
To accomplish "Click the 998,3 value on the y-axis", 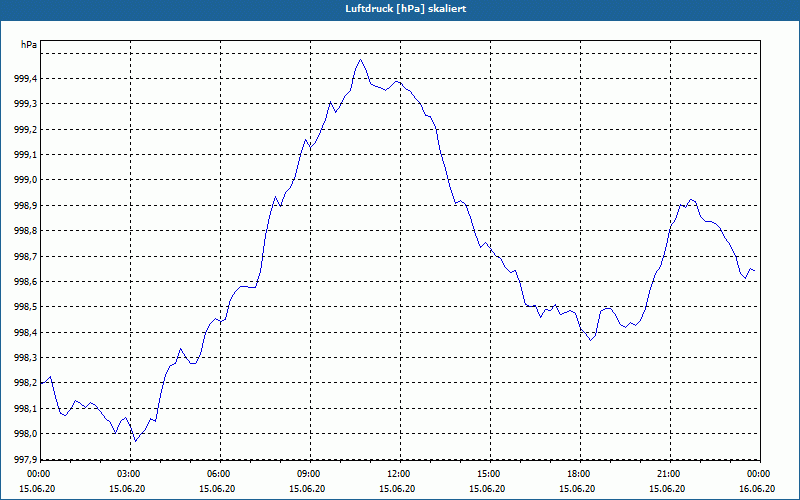I will (26, 358).
